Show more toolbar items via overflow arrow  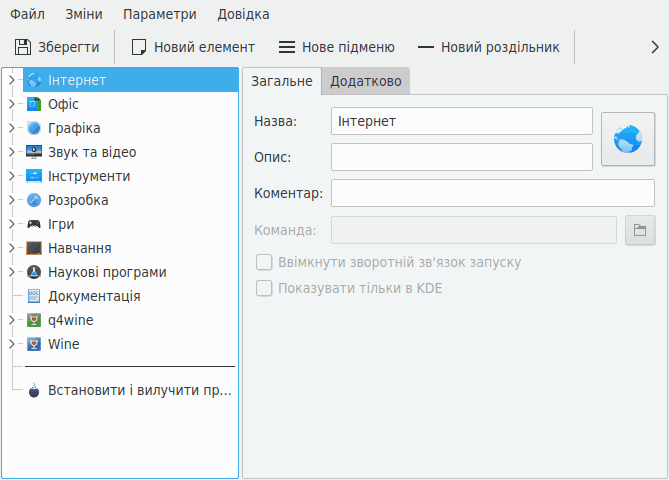(x=655, y=47)
